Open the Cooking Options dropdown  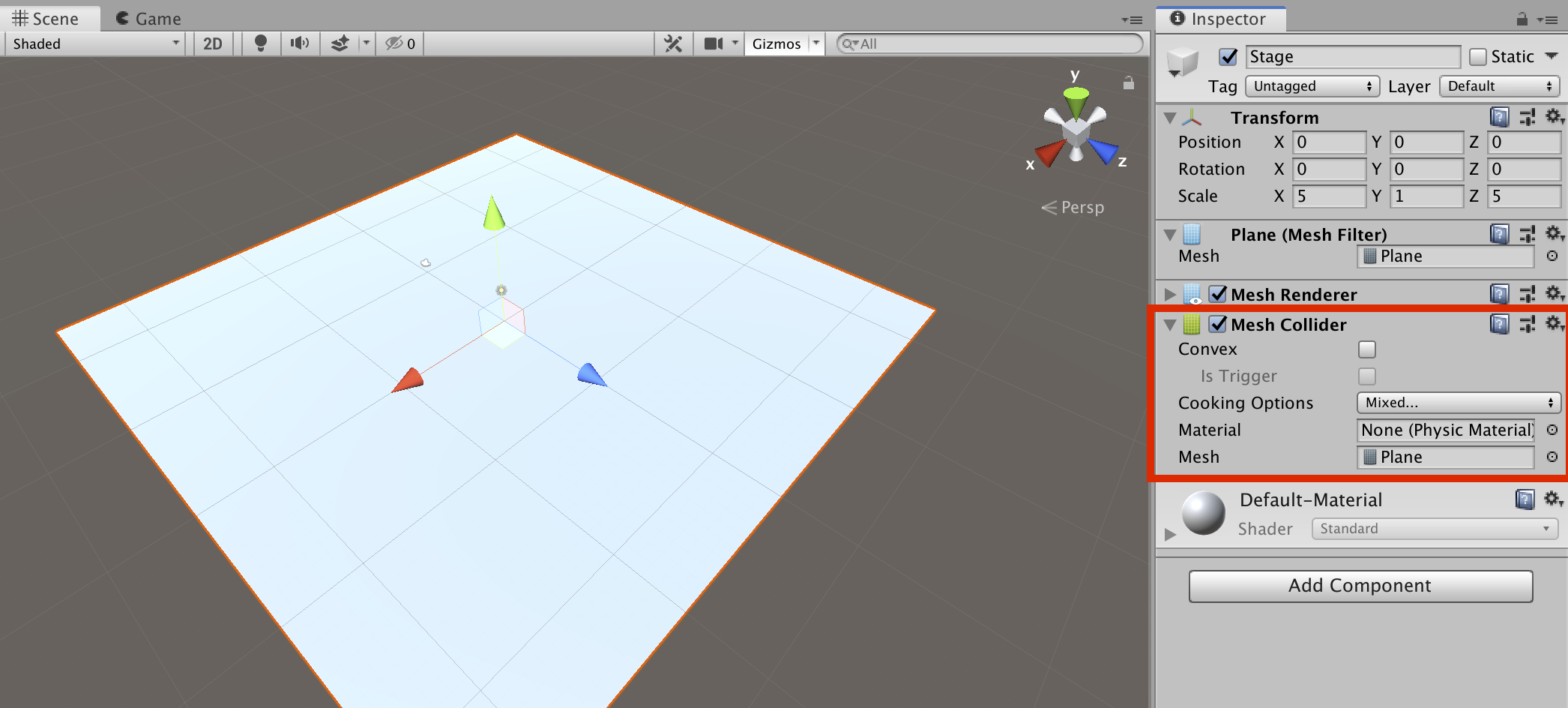(x=1457, y=403)
